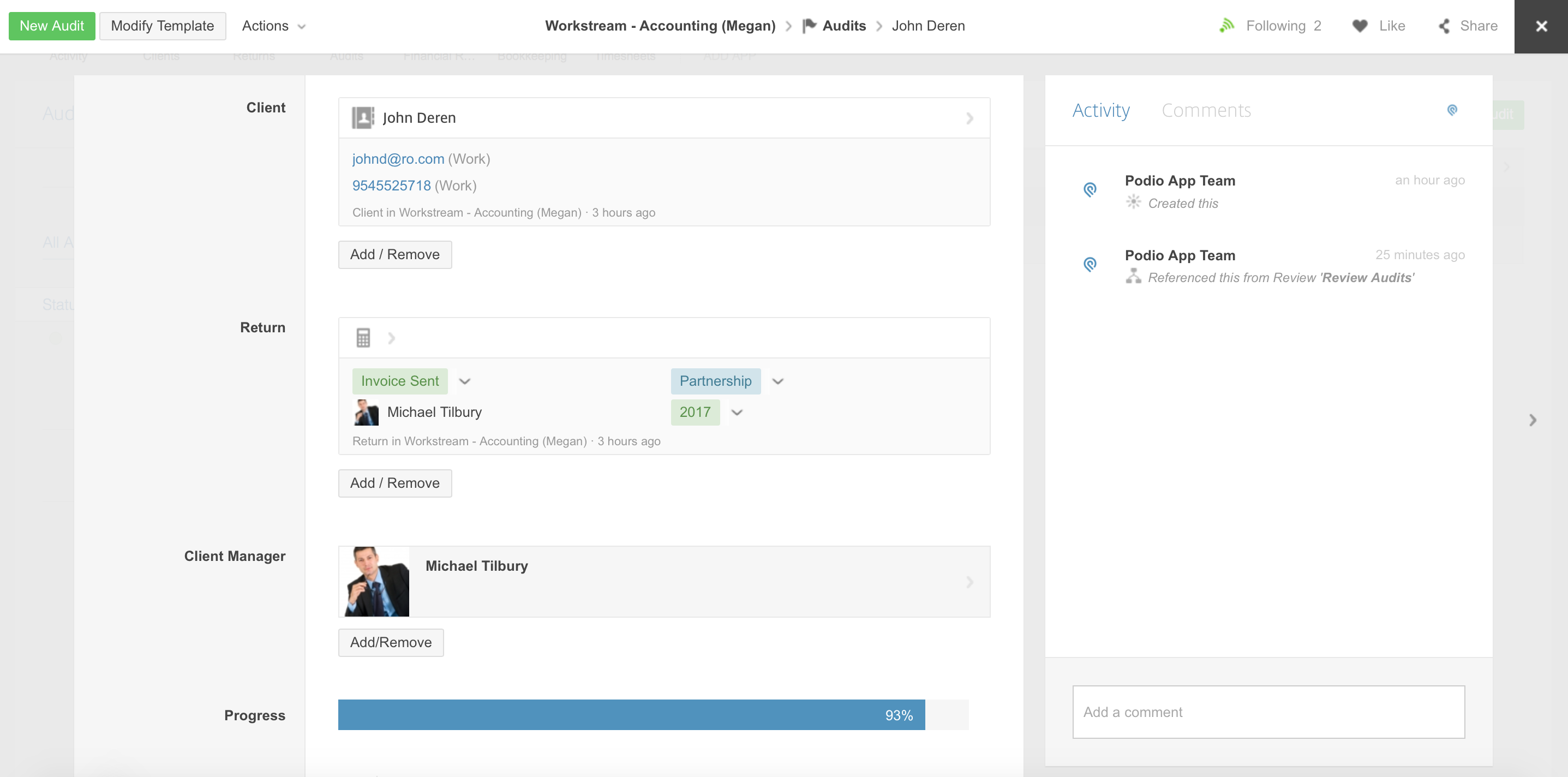
Task: Click the Like heart icon
Action: [x=1359, y=26]
